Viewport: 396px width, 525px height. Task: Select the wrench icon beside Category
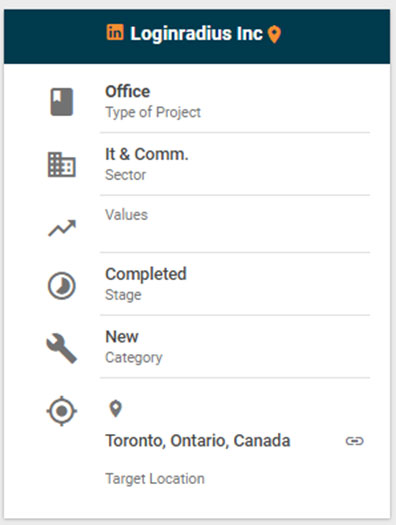pos(62,349)
